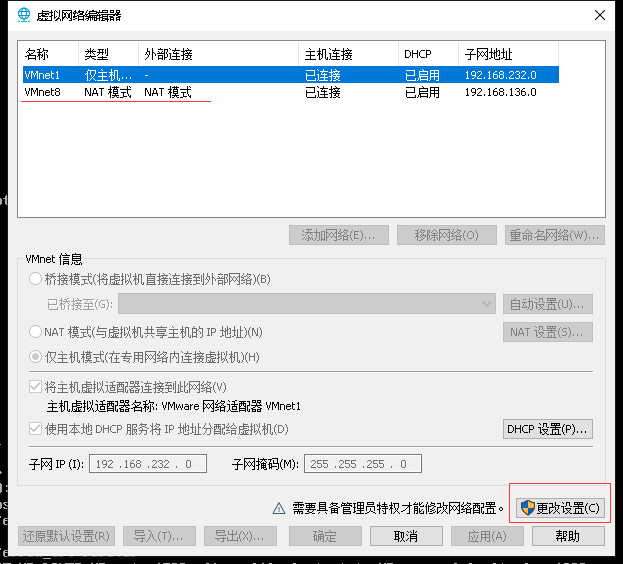Open 自动设置 button
The image size is (623, 564).
coord(548,304)
